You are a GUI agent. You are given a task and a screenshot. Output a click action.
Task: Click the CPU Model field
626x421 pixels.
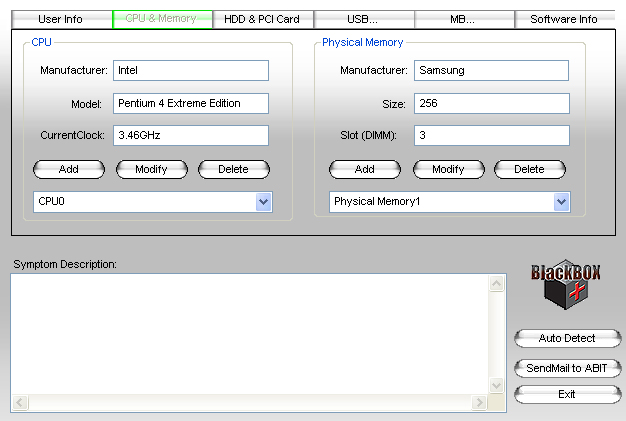(x=191, y=103)
